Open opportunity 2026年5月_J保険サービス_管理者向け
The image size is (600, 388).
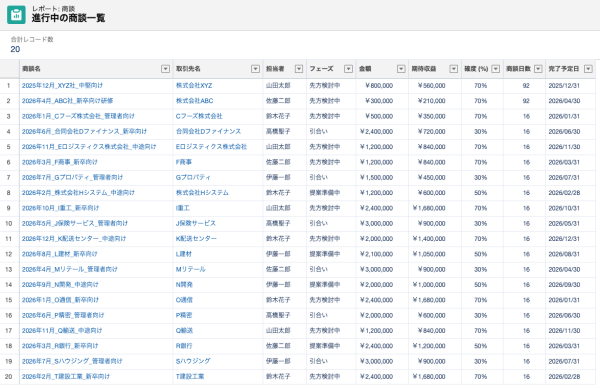point(75,223)
